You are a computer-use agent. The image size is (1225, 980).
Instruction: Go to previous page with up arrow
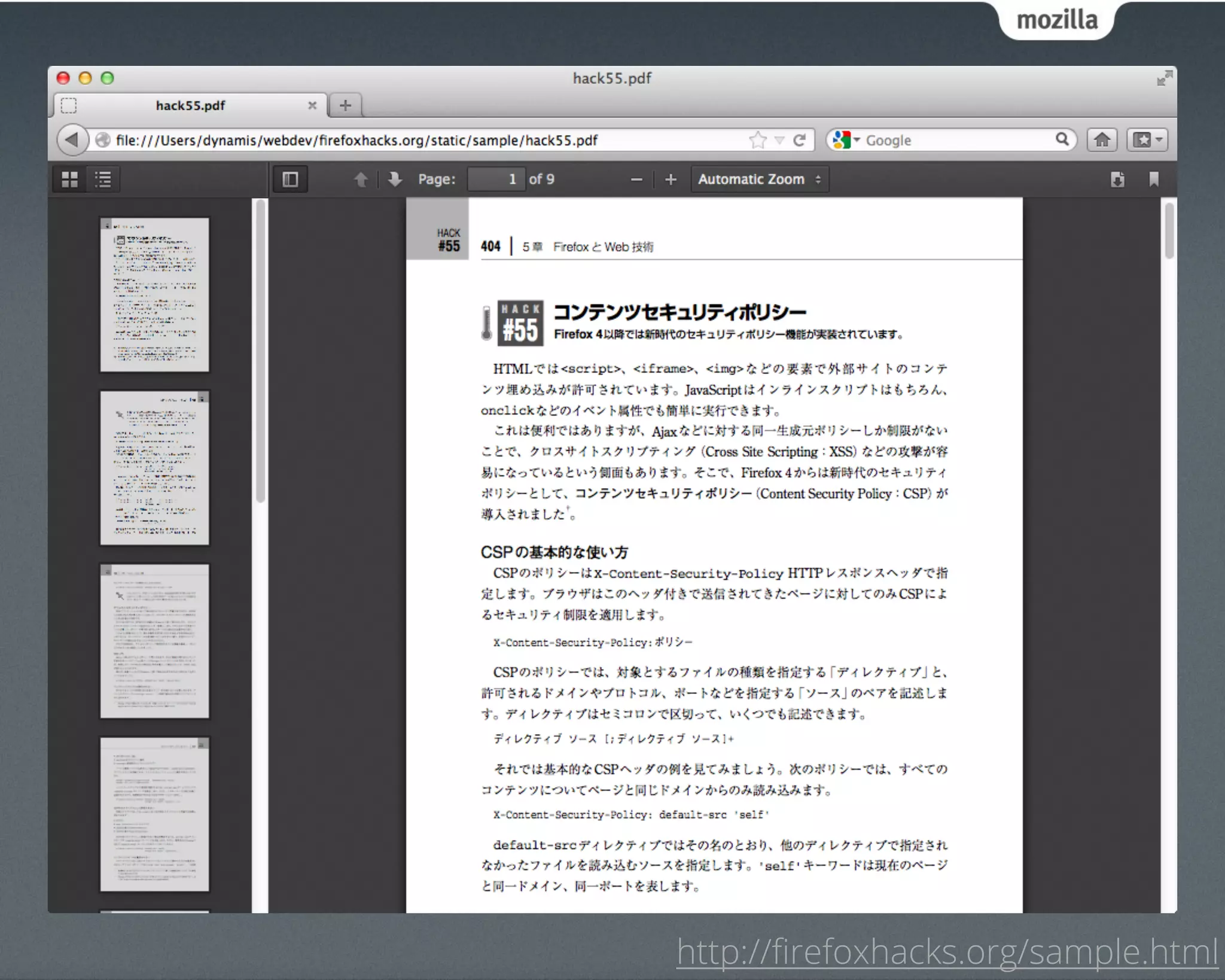pos(361,179)
